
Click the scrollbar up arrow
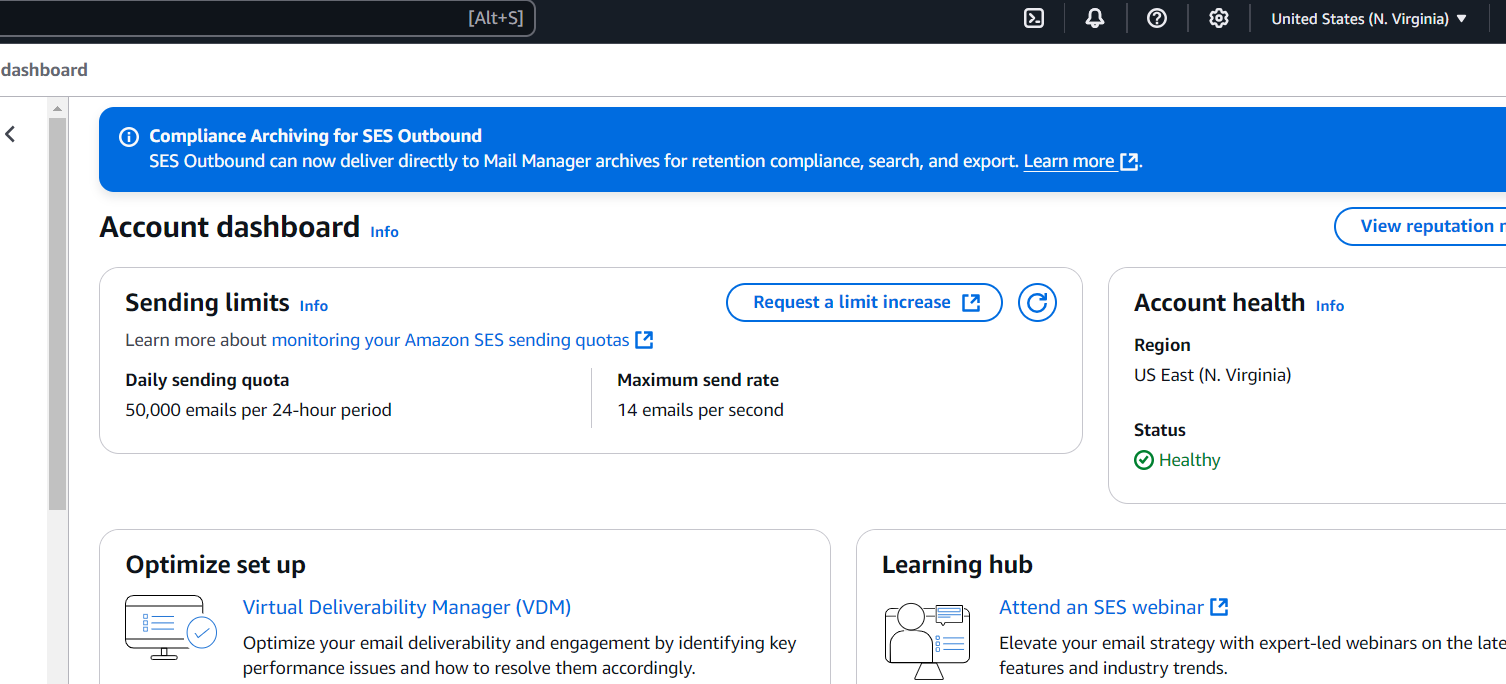(x=57, y=108)
